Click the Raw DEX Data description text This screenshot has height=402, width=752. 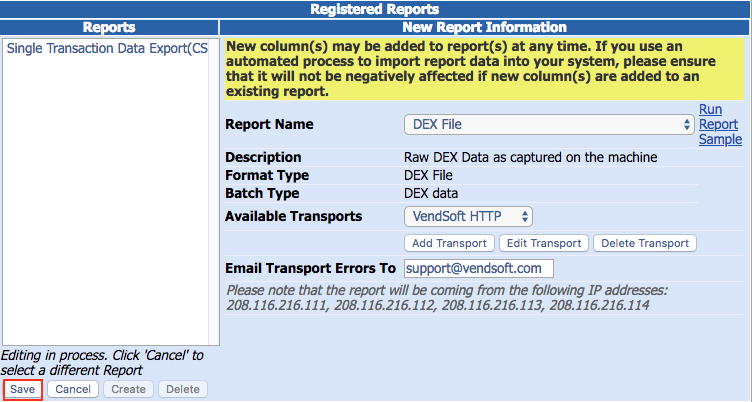[530, 157]
